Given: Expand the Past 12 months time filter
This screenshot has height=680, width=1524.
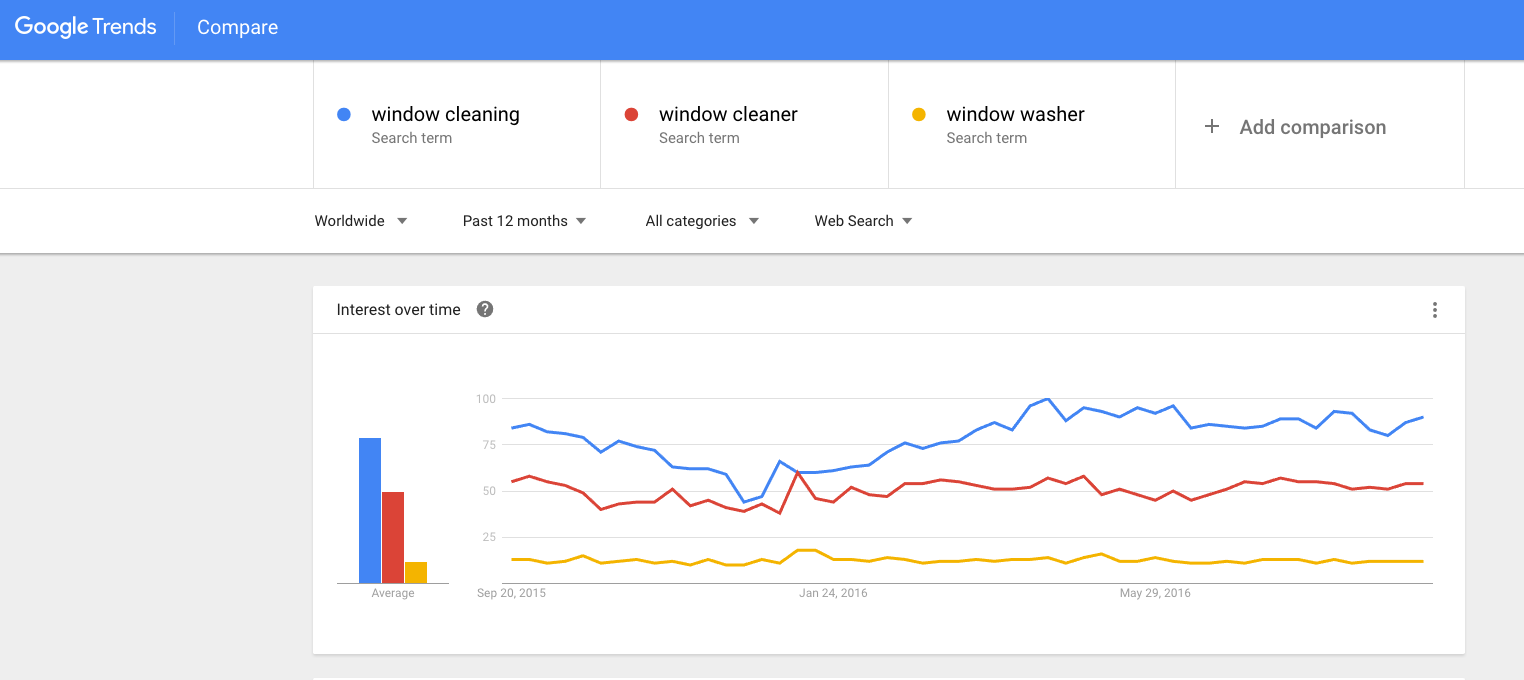Looking at the screenshot, I should pyautogui.click(x=524, y=221).
